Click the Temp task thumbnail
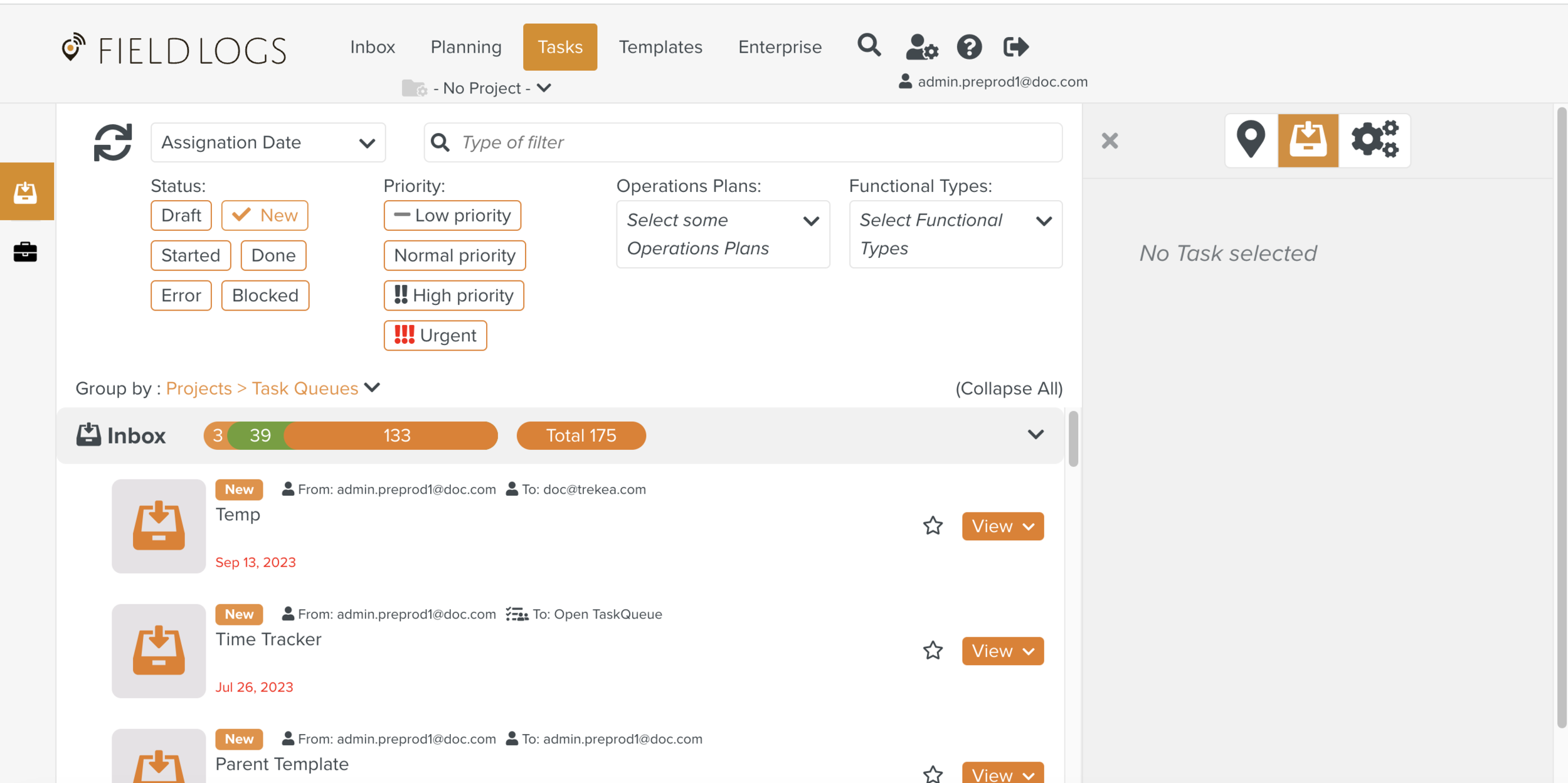The height and width of the screenshot is (783, 1568). pos(159,526)
